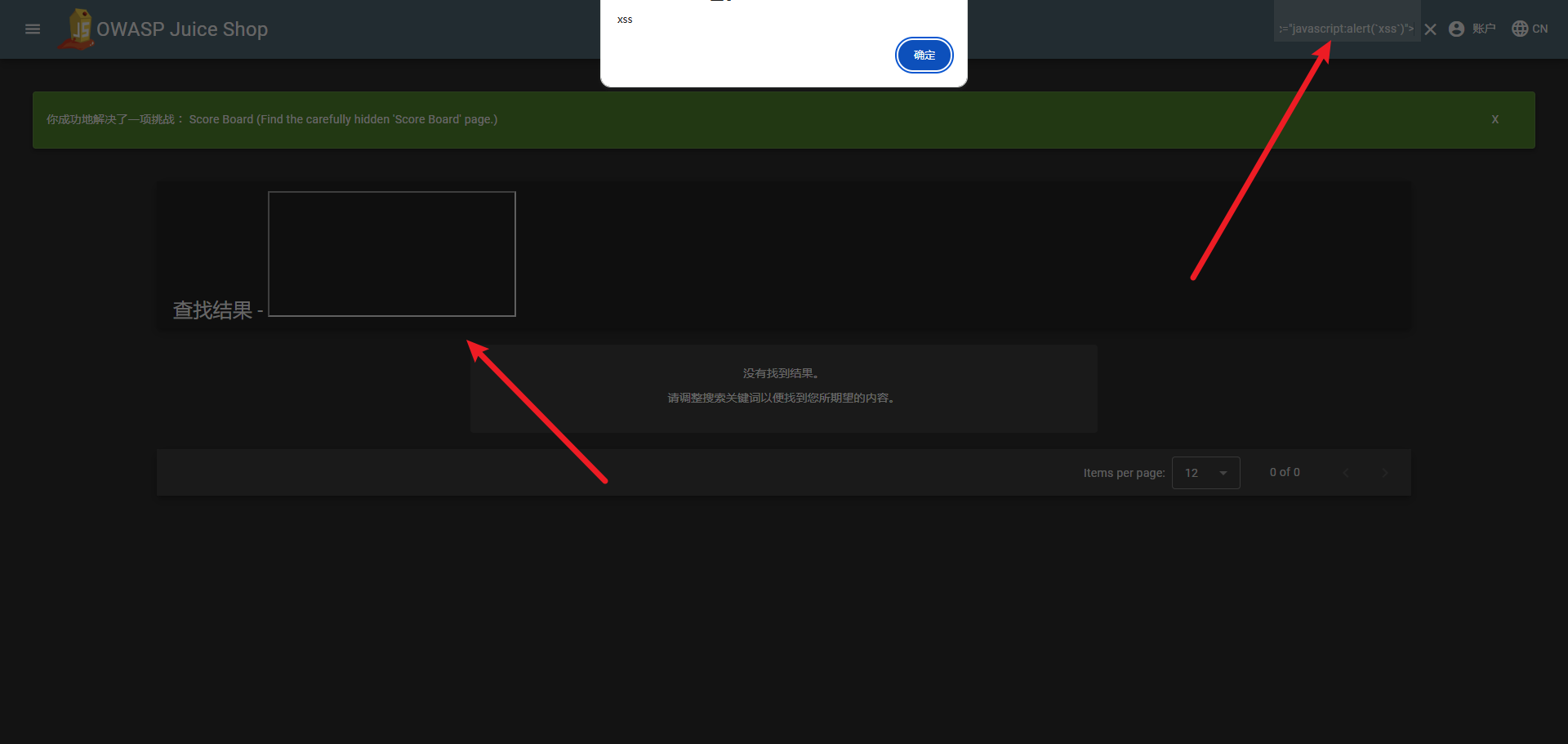This screenshot has width=1568, height=744.
Task: Go to previous results page
Action: (x=1345, y=473)
